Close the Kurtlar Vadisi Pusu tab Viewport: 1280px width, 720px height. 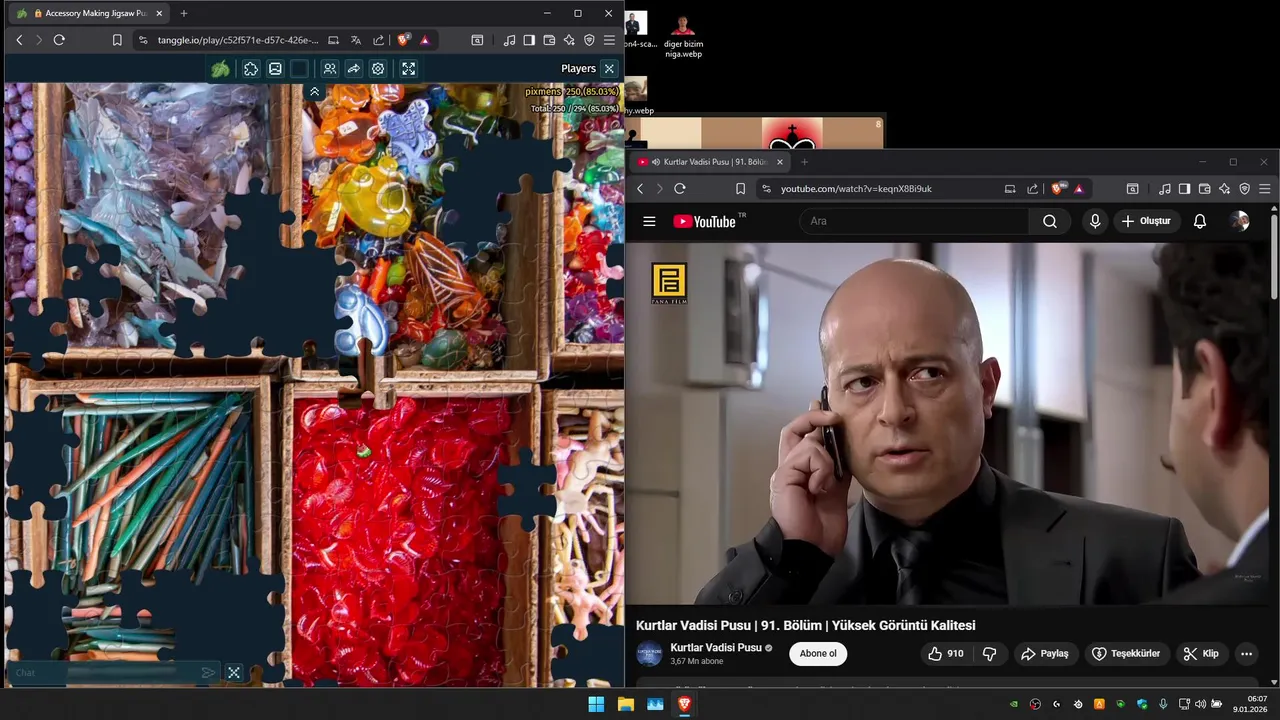coord(780,161)
